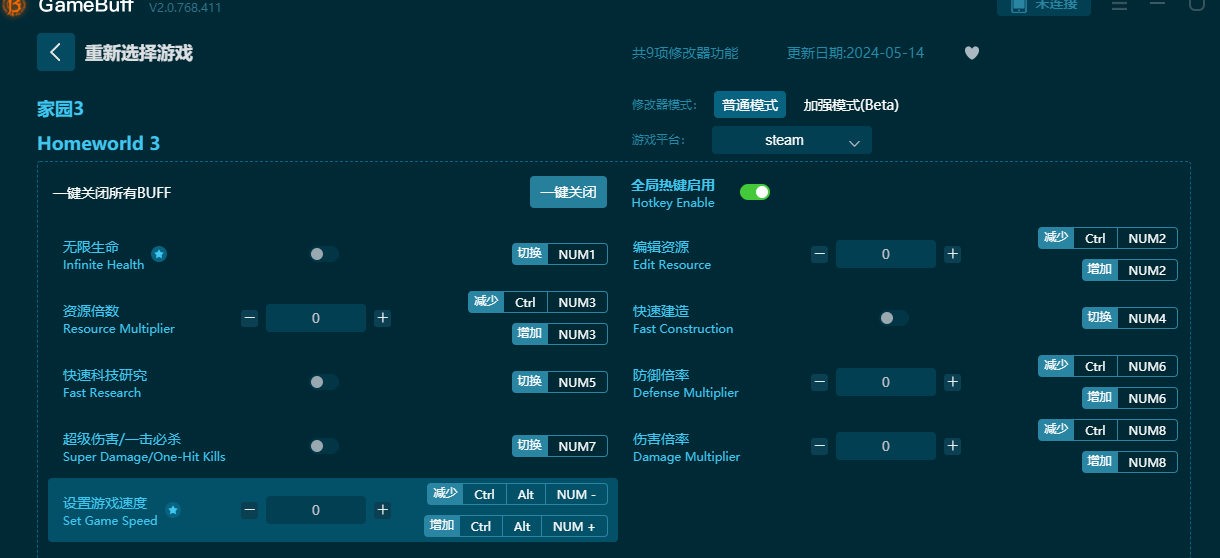Click the minus icon for Resource Multiplier
This screenshot has height=558, width=1220.
tap(250, 318)
